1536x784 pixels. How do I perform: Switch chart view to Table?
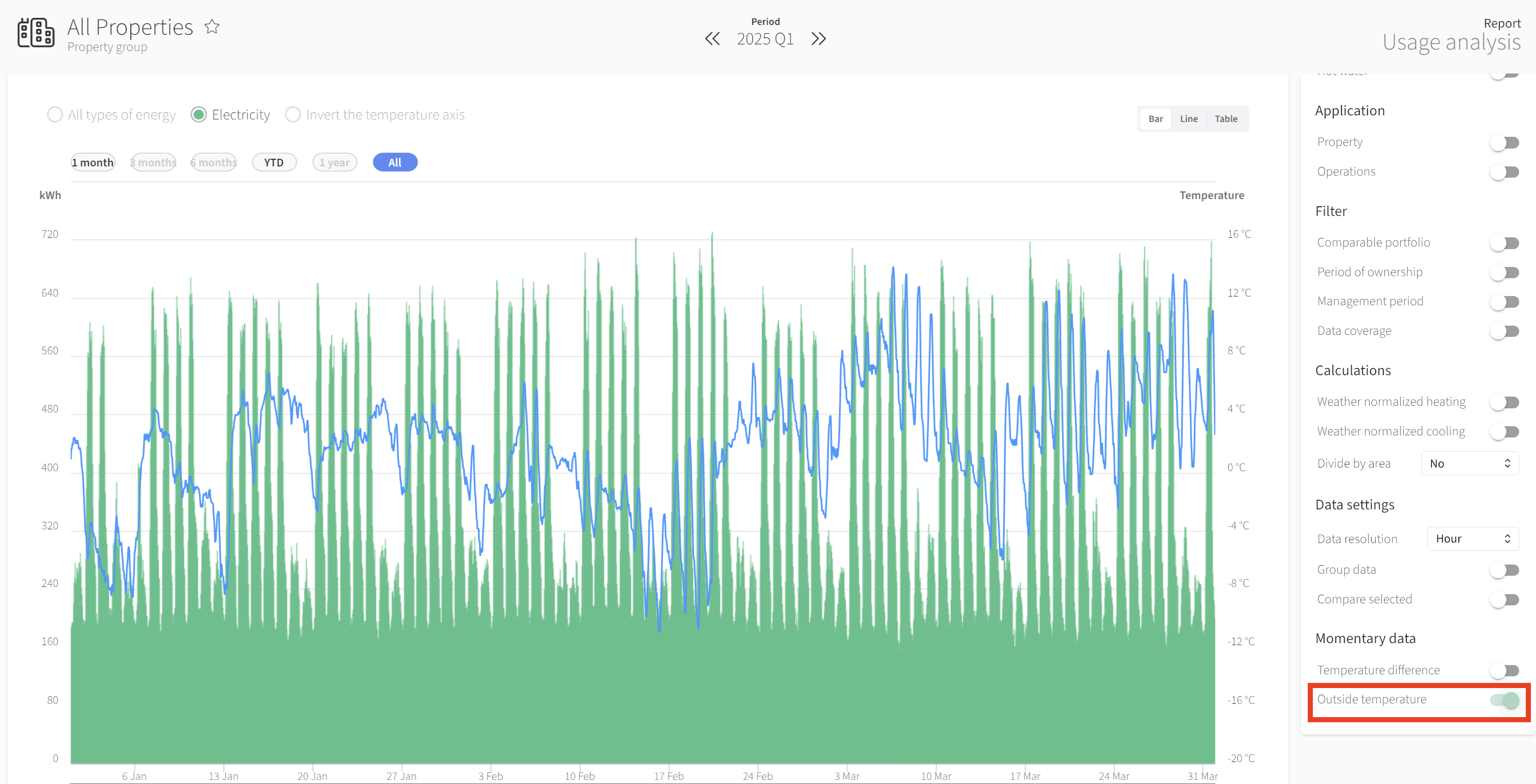pos(1226,118)
